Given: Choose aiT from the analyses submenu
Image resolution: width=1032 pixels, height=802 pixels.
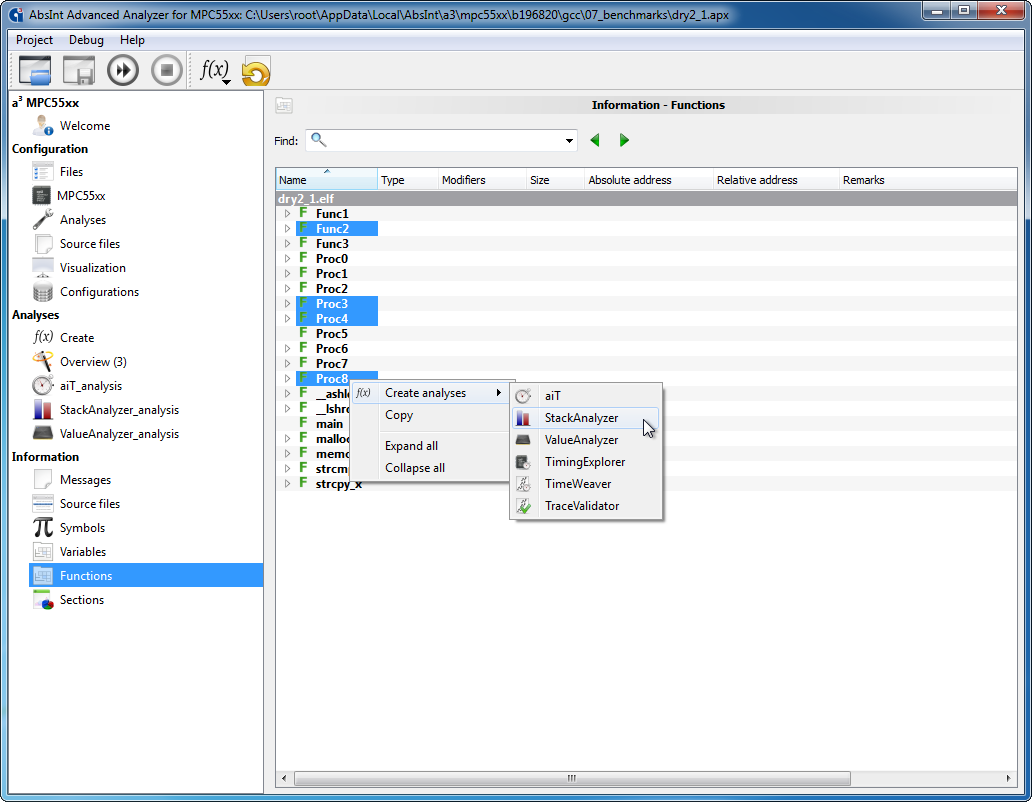Looking at the screenshot, I should pyautogui.click(x=586, y=395).
